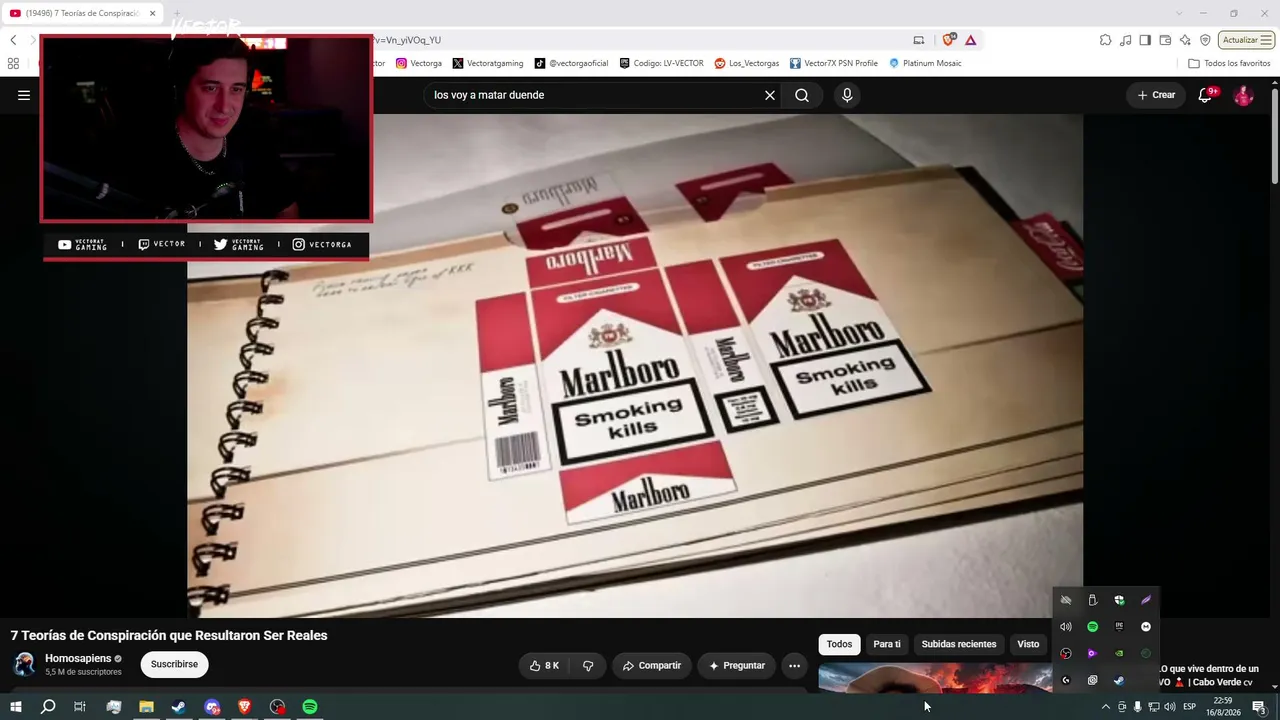
Task: Open the tab search chevron dropdown
Action: click(1179, 13)
